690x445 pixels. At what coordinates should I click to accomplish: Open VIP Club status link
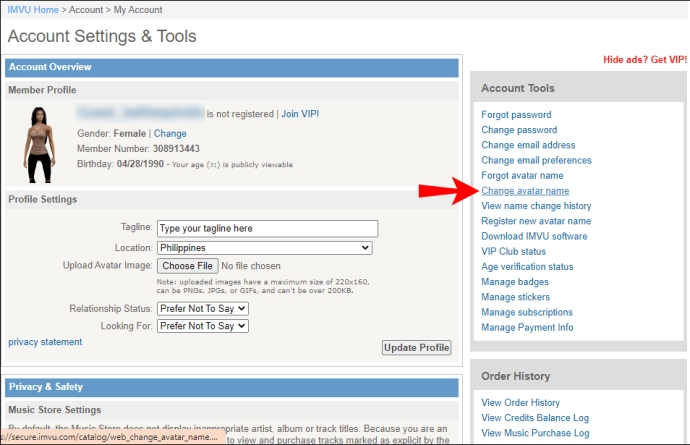tap(514, 251)
